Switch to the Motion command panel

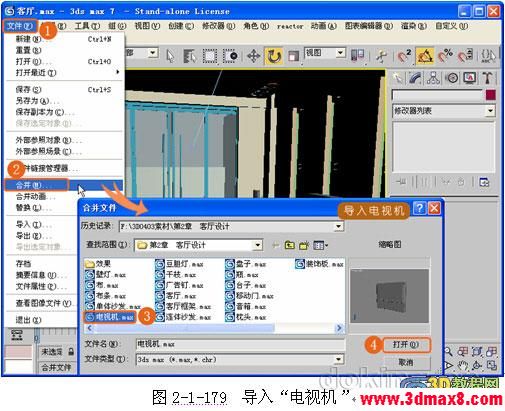click(452, 78)
